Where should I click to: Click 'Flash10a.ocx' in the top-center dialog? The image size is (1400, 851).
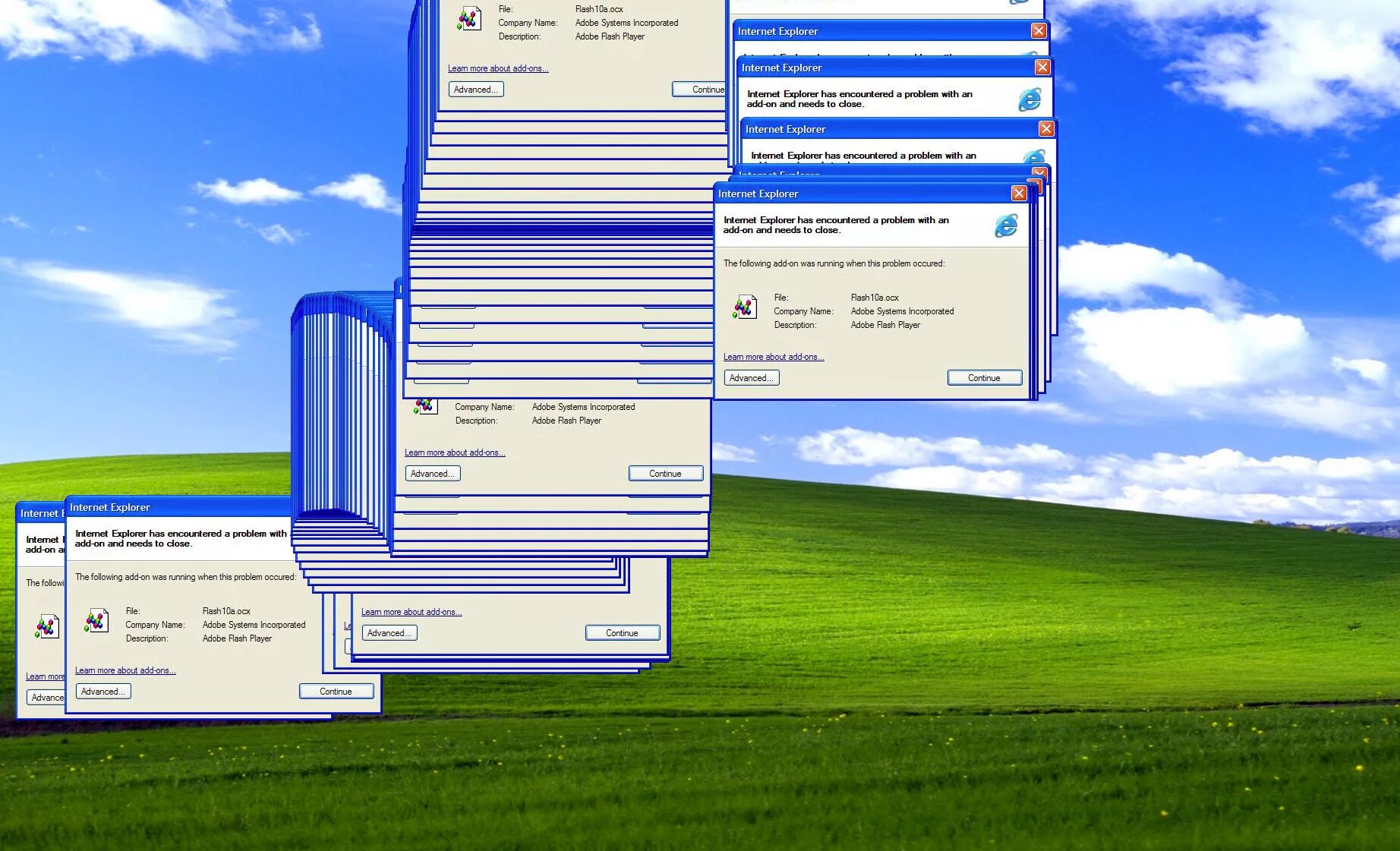pos(599,9)
